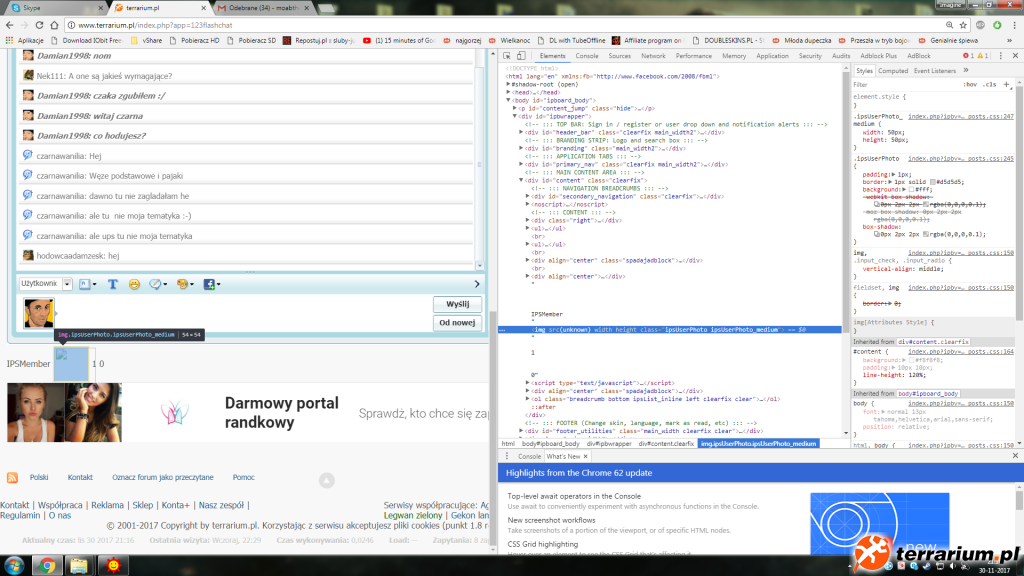Open posts.css:247 source link
1024x576 pixels.
pyautogui.click(x=961, y=116)
